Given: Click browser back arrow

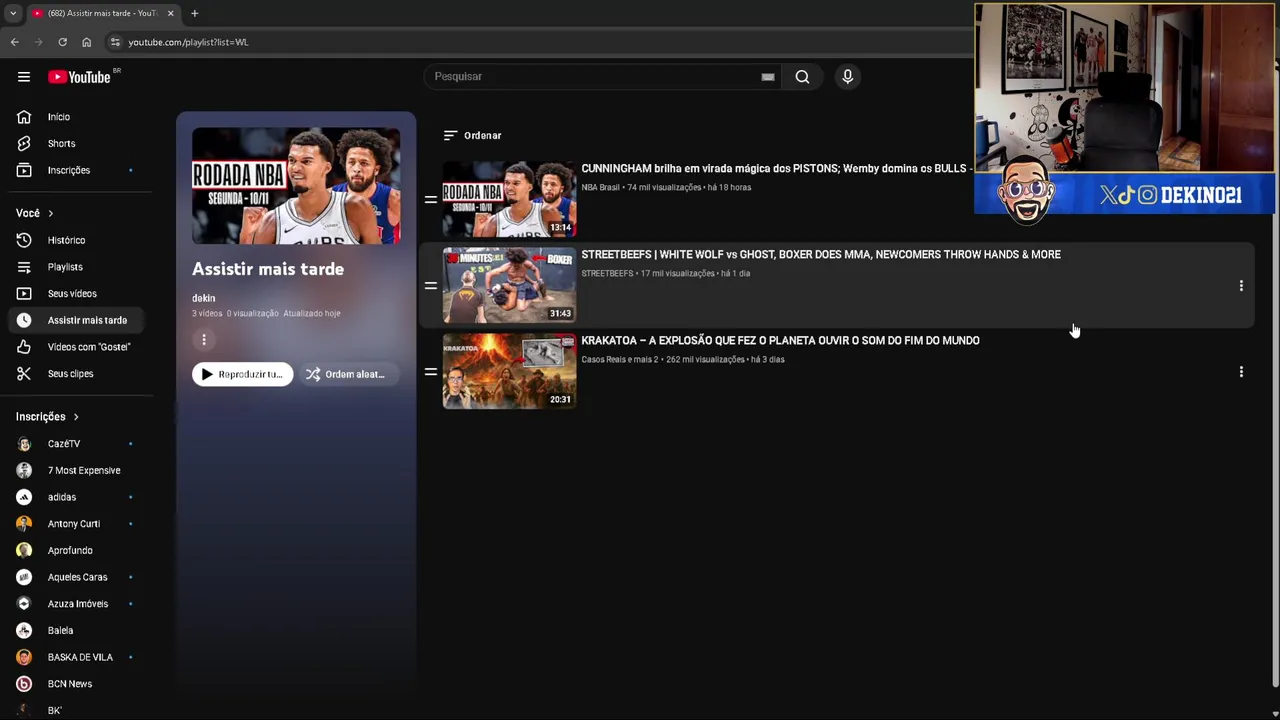Looking at the screenshot, I should 14,42.
